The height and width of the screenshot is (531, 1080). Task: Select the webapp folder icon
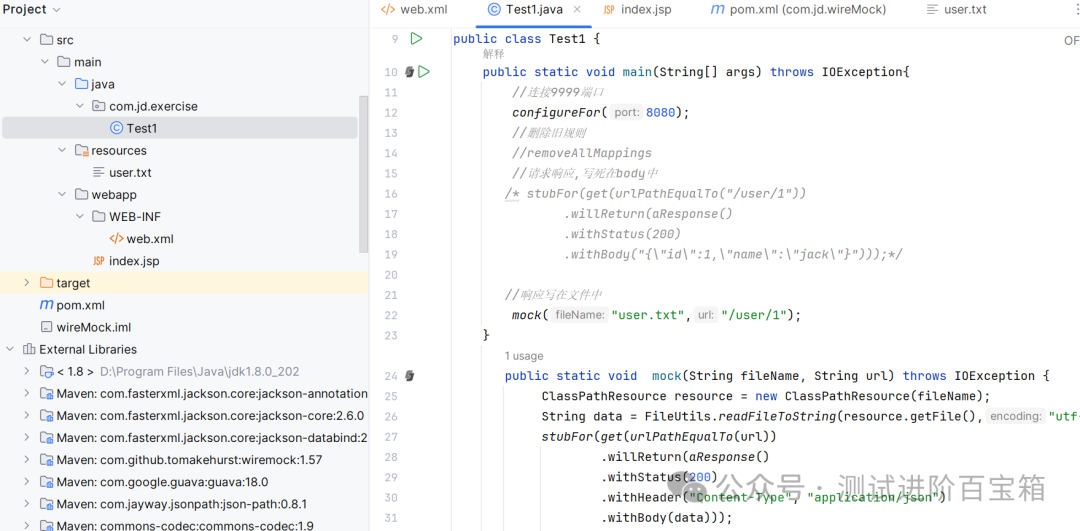[x=81, y=194]
